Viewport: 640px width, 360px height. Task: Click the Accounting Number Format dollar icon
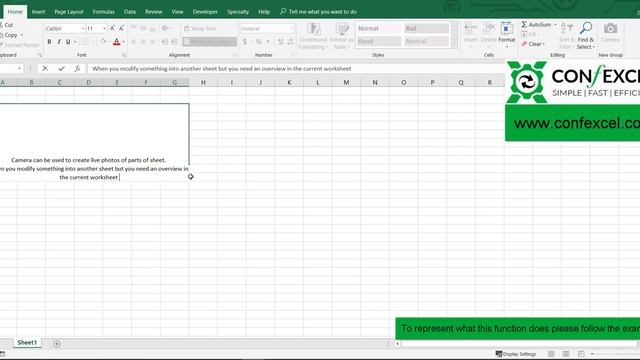244,42
